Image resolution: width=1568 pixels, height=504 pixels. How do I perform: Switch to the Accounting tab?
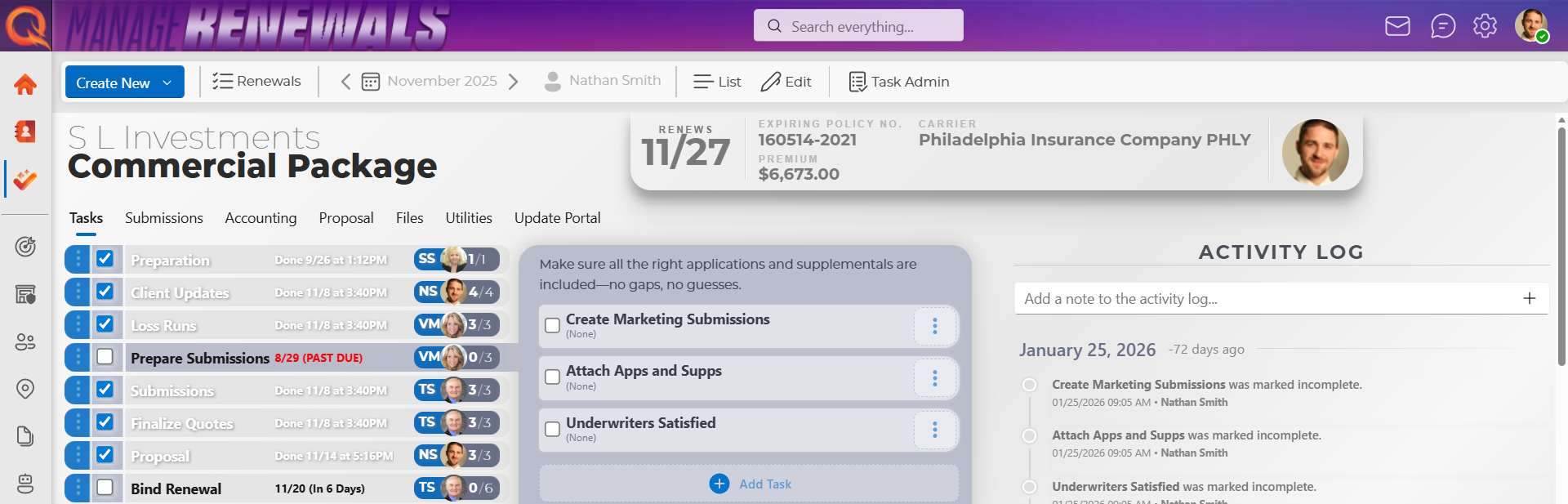pos(261,218)
